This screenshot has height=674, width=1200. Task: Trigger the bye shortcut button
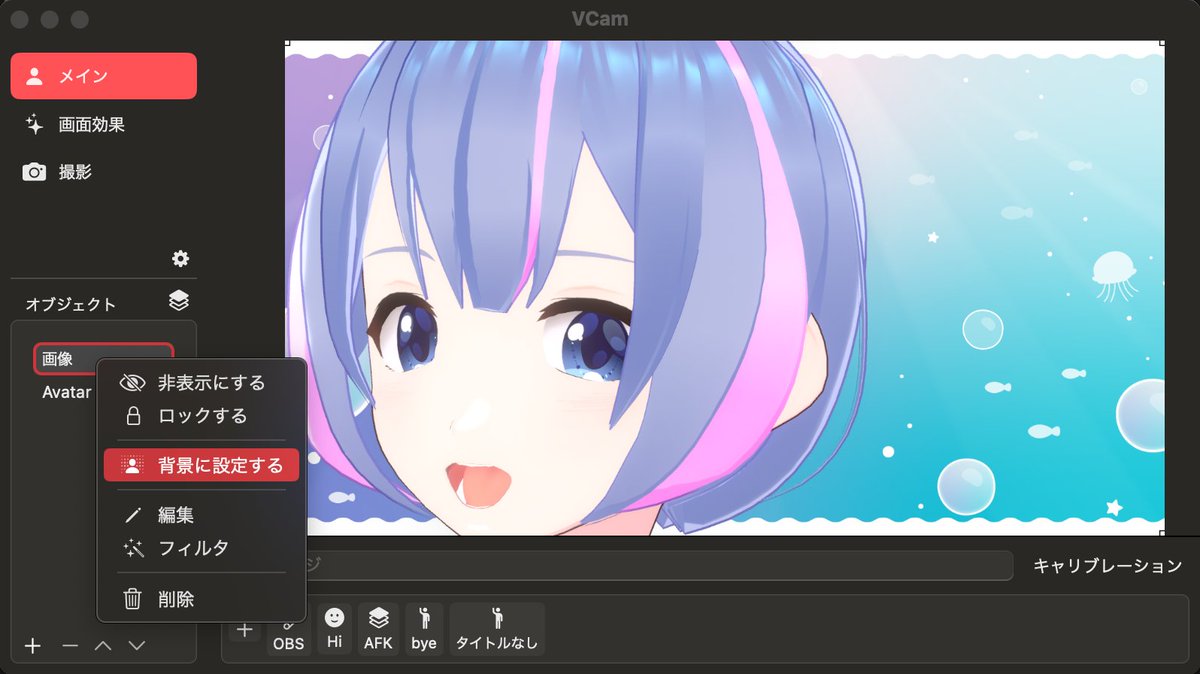click(x=424, y=630)
